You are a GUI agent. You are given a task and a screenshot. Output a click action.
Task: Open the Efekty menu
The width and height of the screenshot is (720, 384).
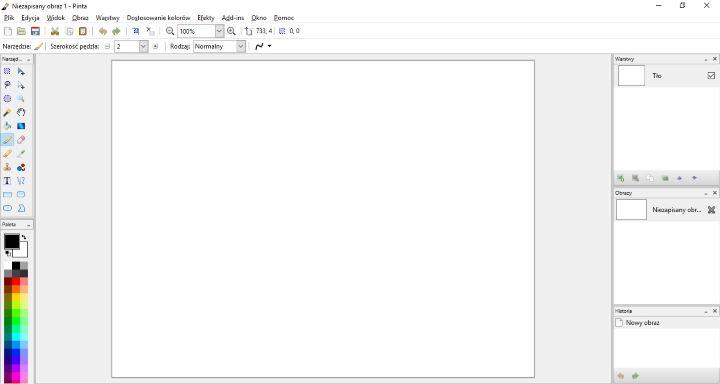[206, 18]
